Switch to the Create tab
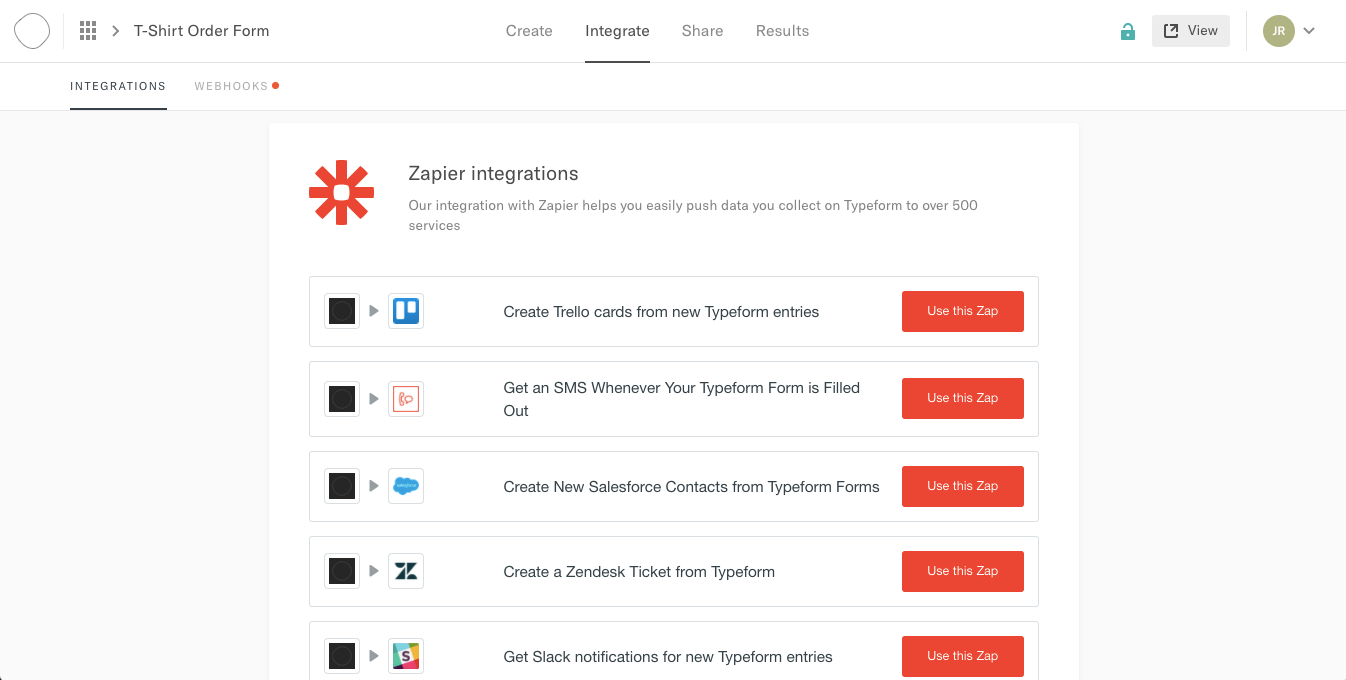Screen dimensions: 1346x680 pos(529,31)
